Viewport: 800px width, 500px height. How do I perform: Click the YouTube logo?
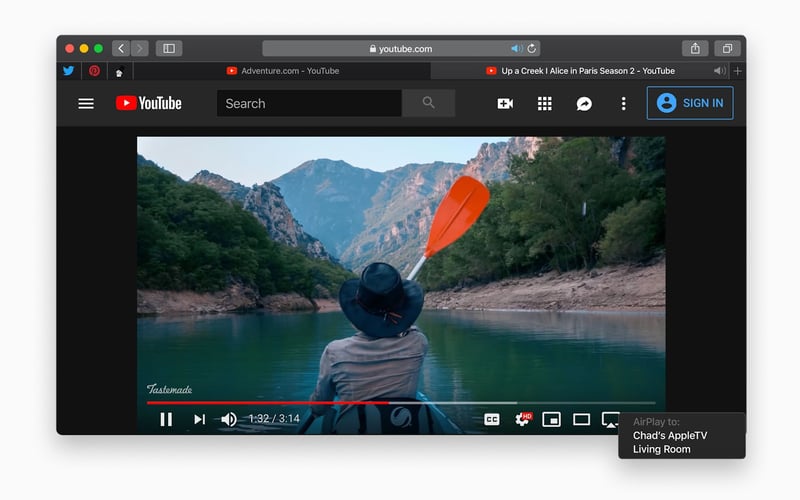[148, 103]
